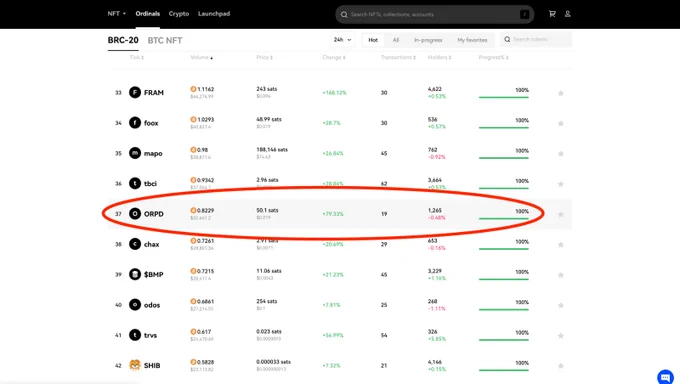Go to Ordinals in top navigation

(147, 13)
